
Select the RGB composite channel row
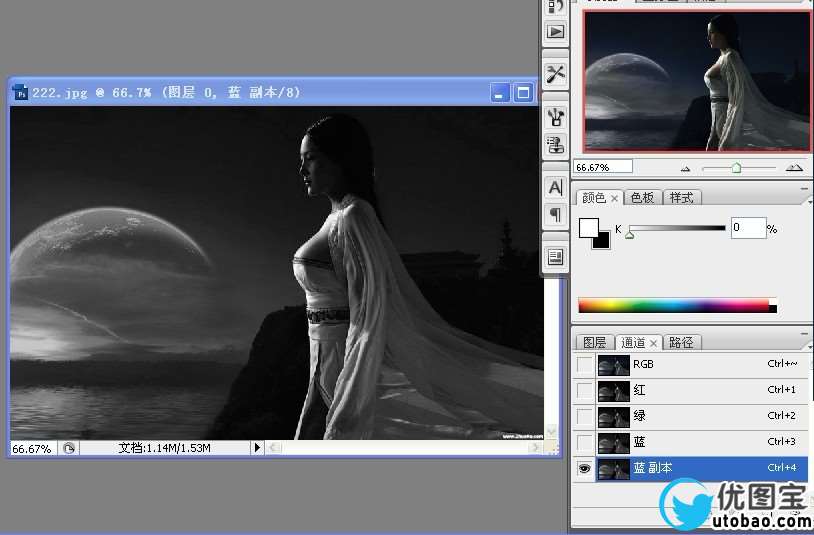(702, 365)
